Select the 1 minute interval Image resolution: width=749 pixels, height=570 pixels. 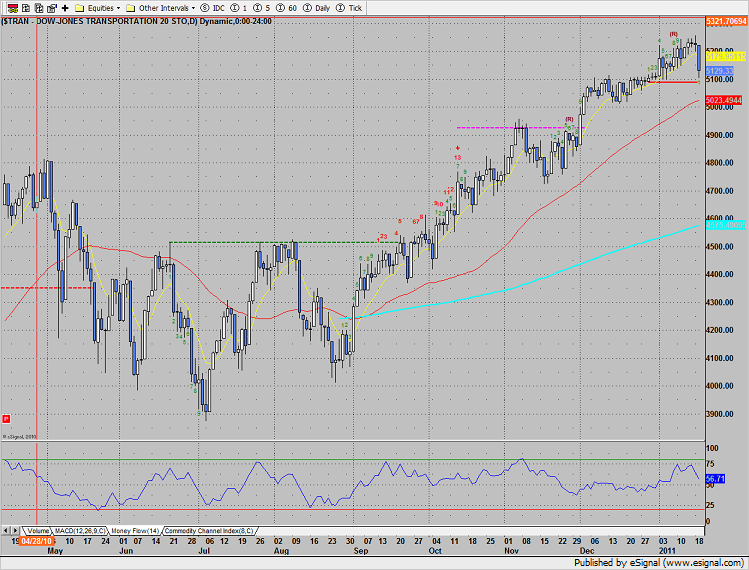tap(239, 8)
